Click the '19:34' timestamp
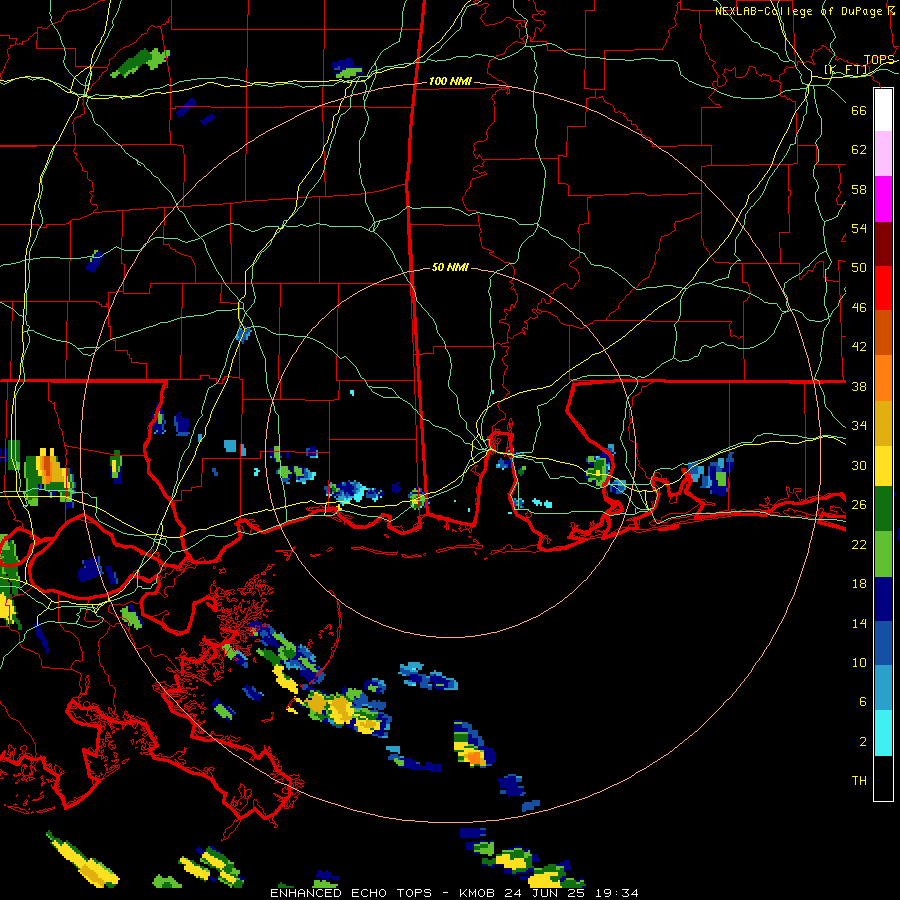The width and height of the screenshot is (900, 900). coord(615,893)
